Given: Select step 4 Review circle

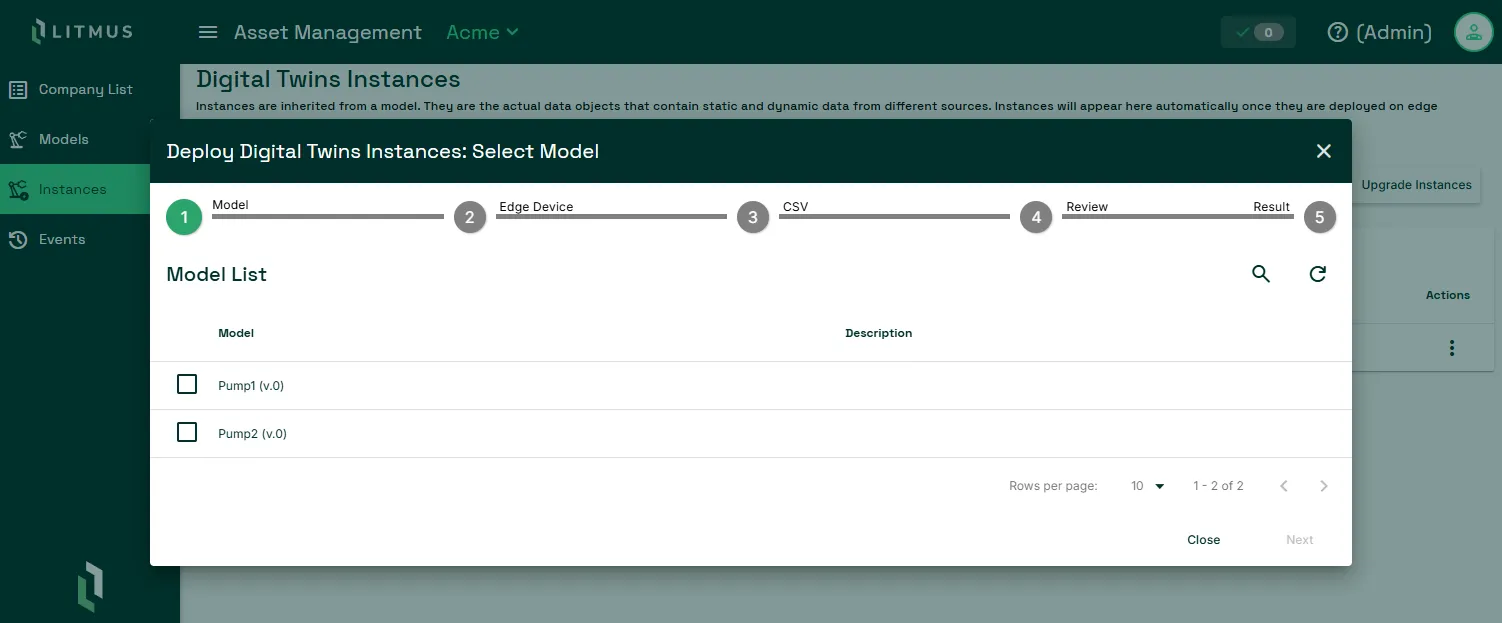Looking at the screenshot, I should [1036, 217].
